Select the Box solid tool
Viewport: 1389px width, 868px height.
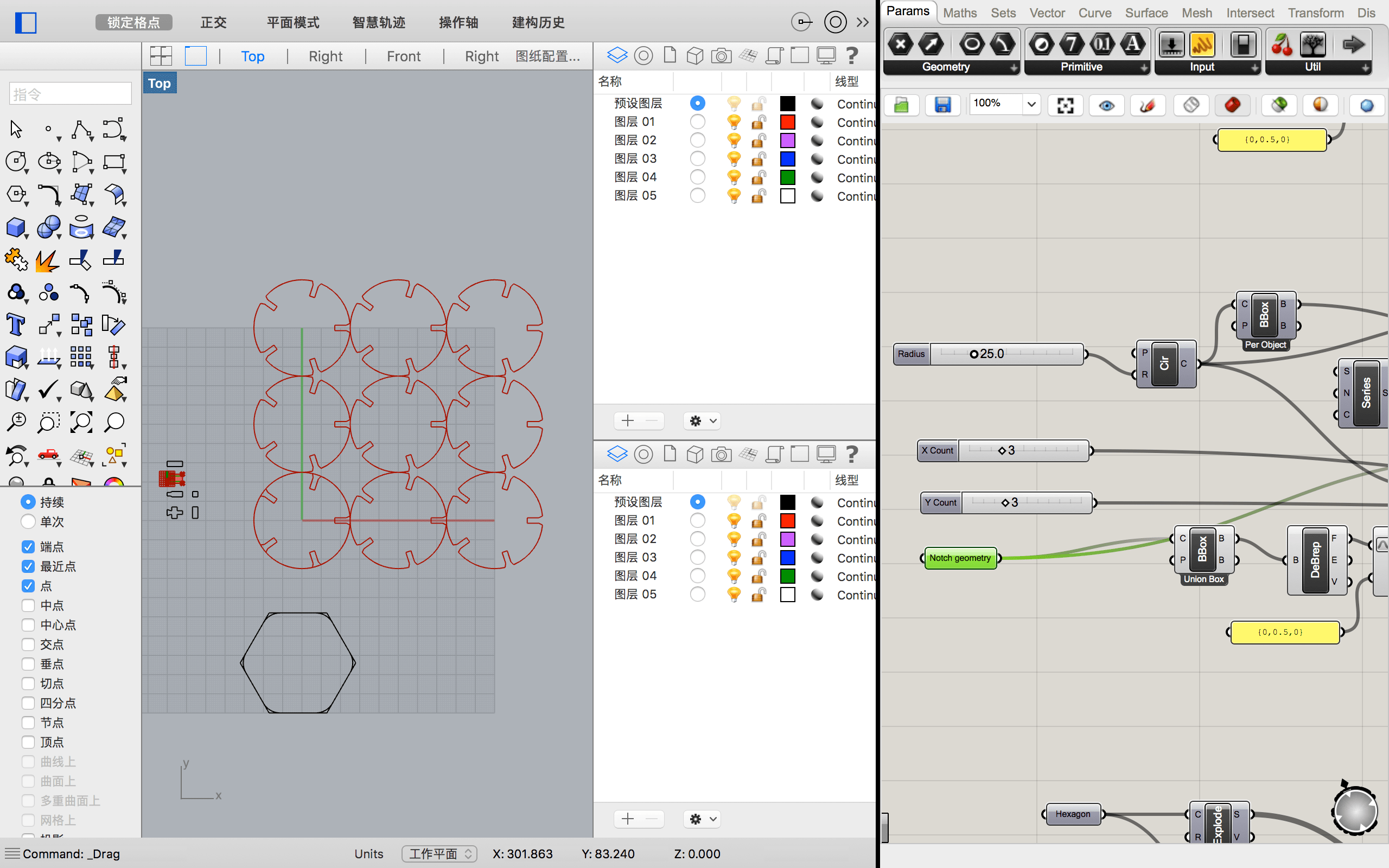point(16,227)
